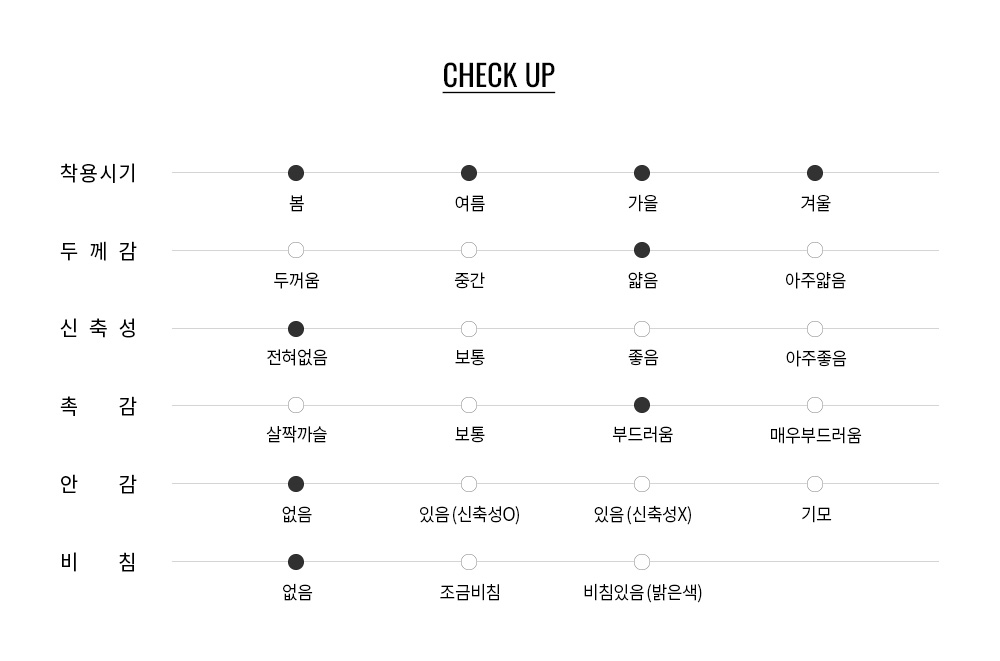Choose 매우부드러움 texture option circle
This screenshot has height=661, width=1000.
click(x=815, y=405)
